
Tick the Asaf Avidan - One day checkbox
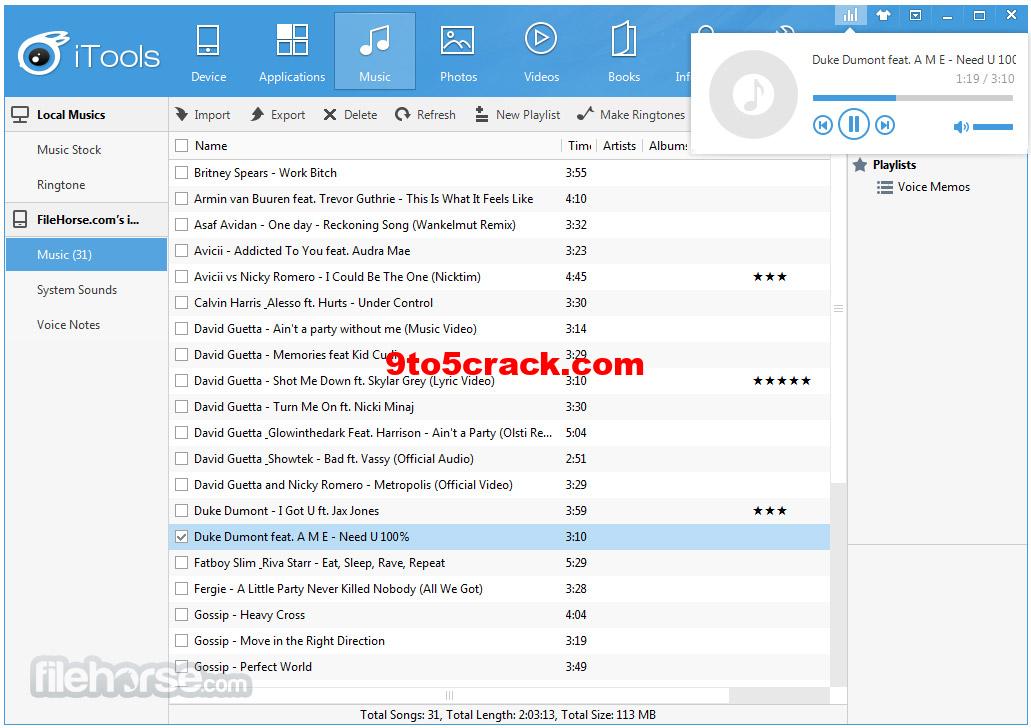181,225
